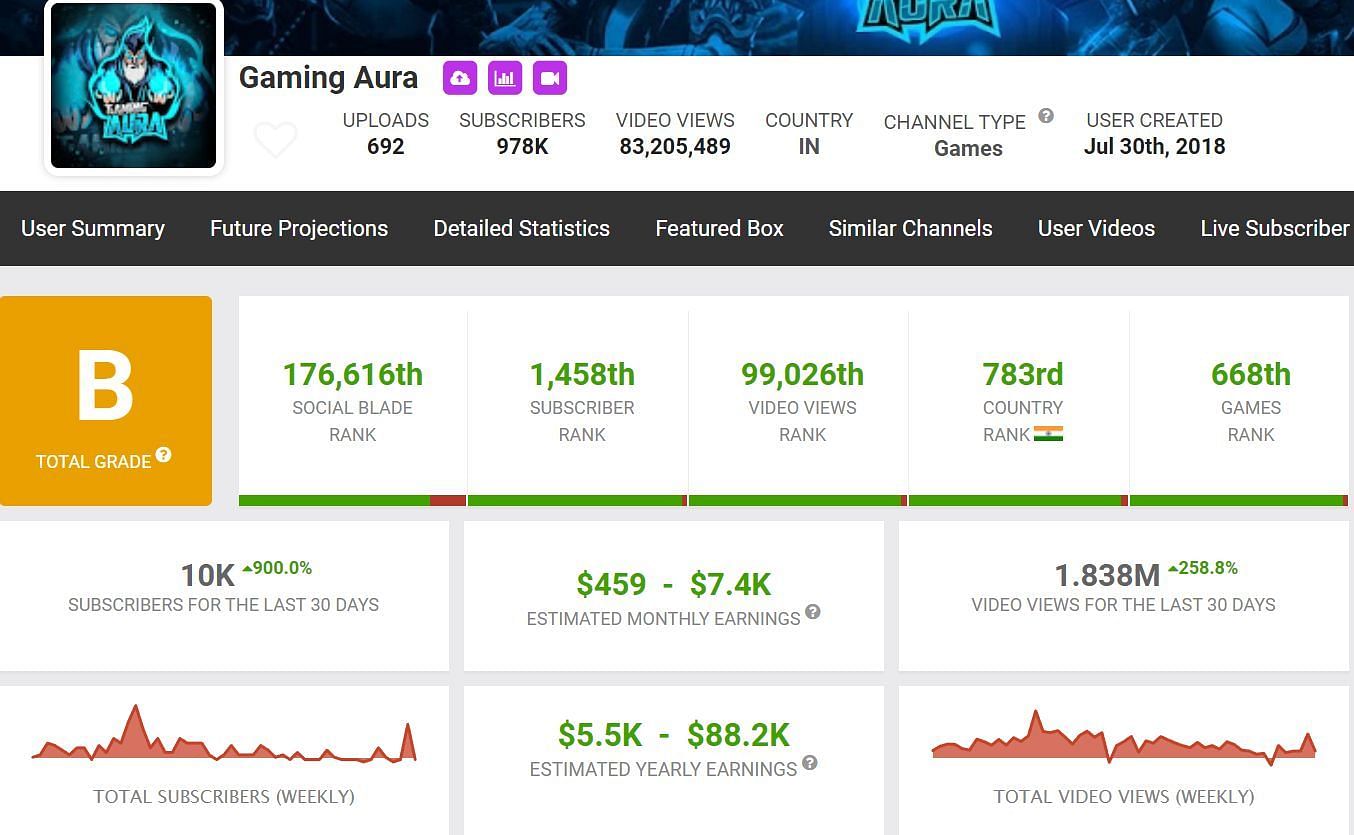Viewport: 1354px width, 835px height.
Task: Open the User Summary tab
Action: (93, 228)
